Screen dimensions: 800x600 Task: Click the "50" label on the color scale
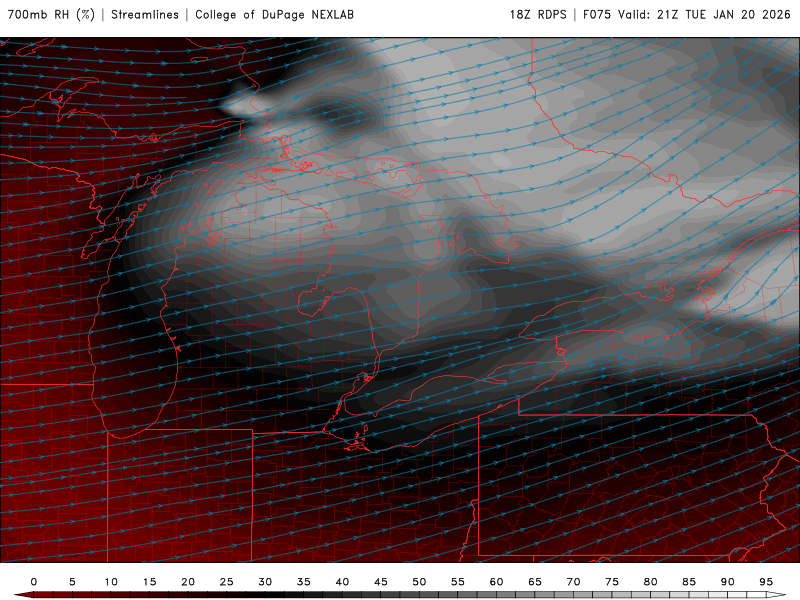[x=419, y=582]
